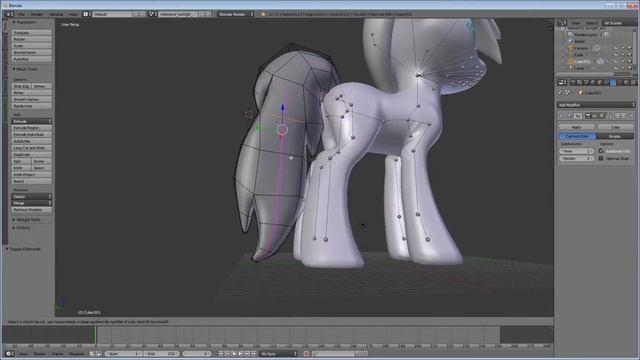Toggle Camera visibility eye icon
The image size is (640, 360).
[x=616, y=48]
